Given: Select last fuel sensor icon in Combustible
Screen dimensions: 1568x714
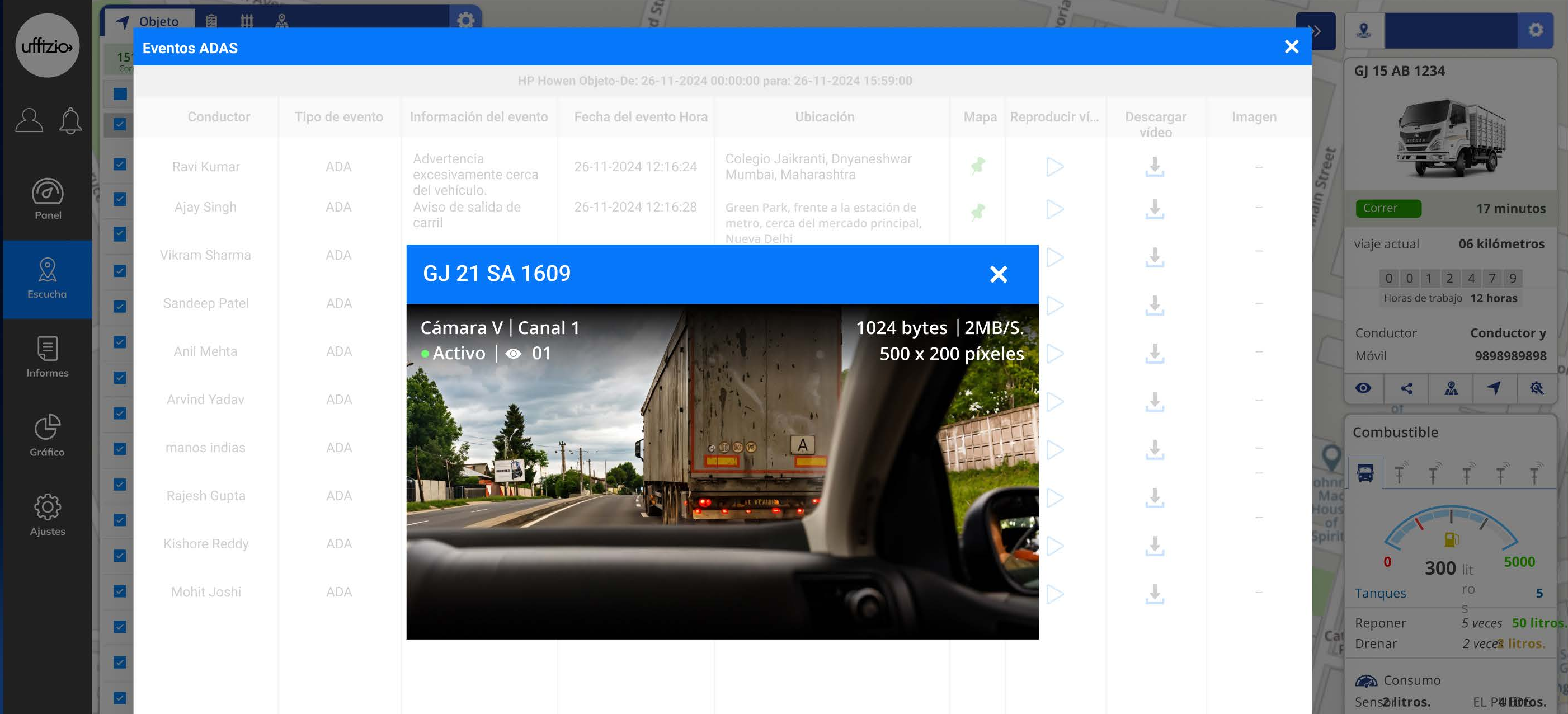Looking at the screenshot, I should click(1535, 472).
